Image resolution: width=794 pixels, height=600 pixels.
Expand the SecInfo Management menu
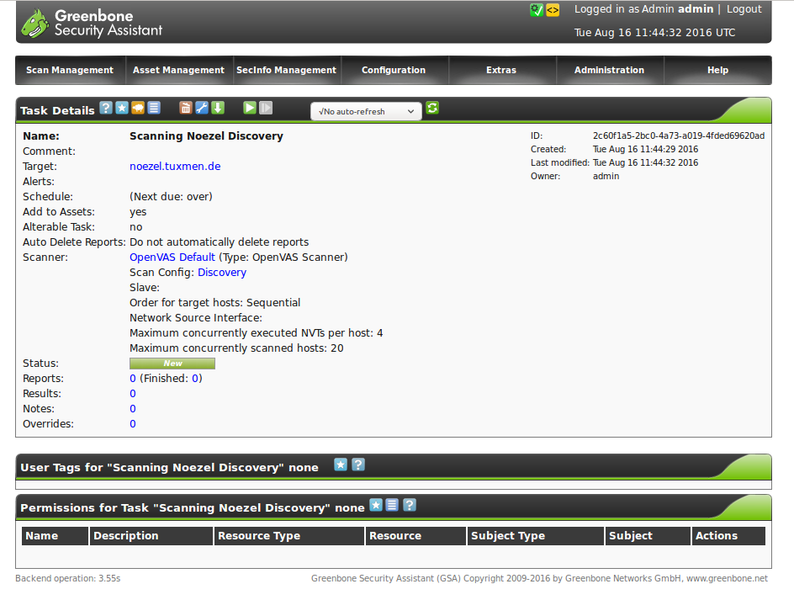tap(286, 70)
